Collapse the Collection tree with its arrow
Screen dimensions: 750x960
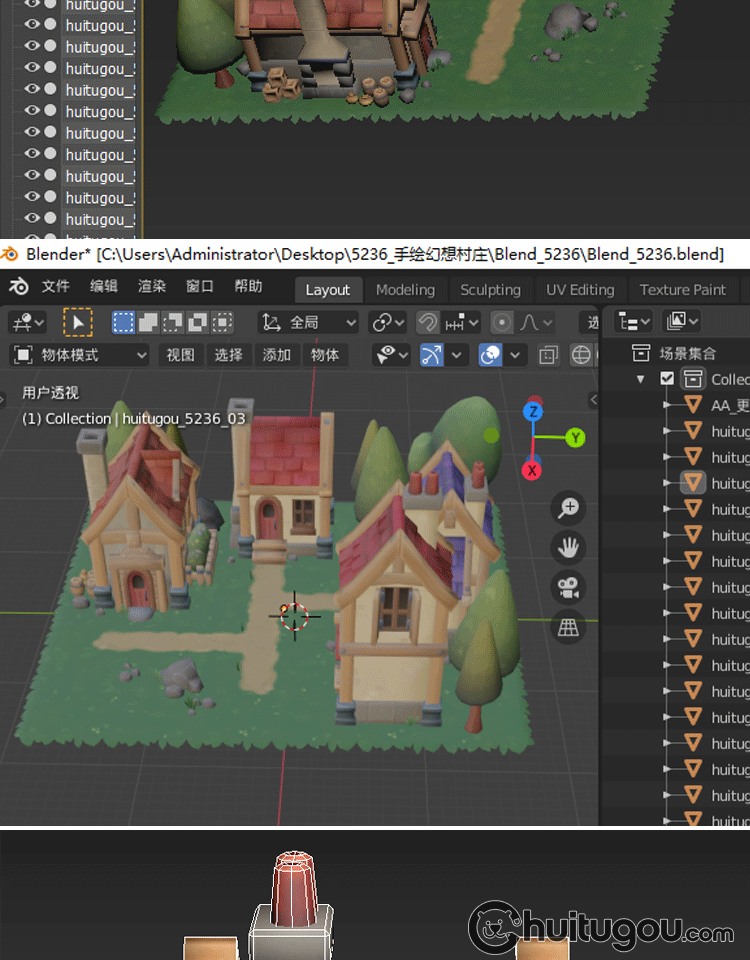[x=641, y=379]
